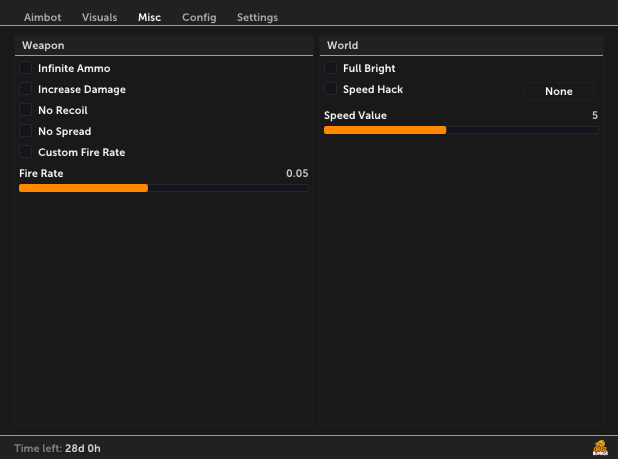Toggle the Full Bright checkbox
The image size is (618, 459).
point(330,68)
